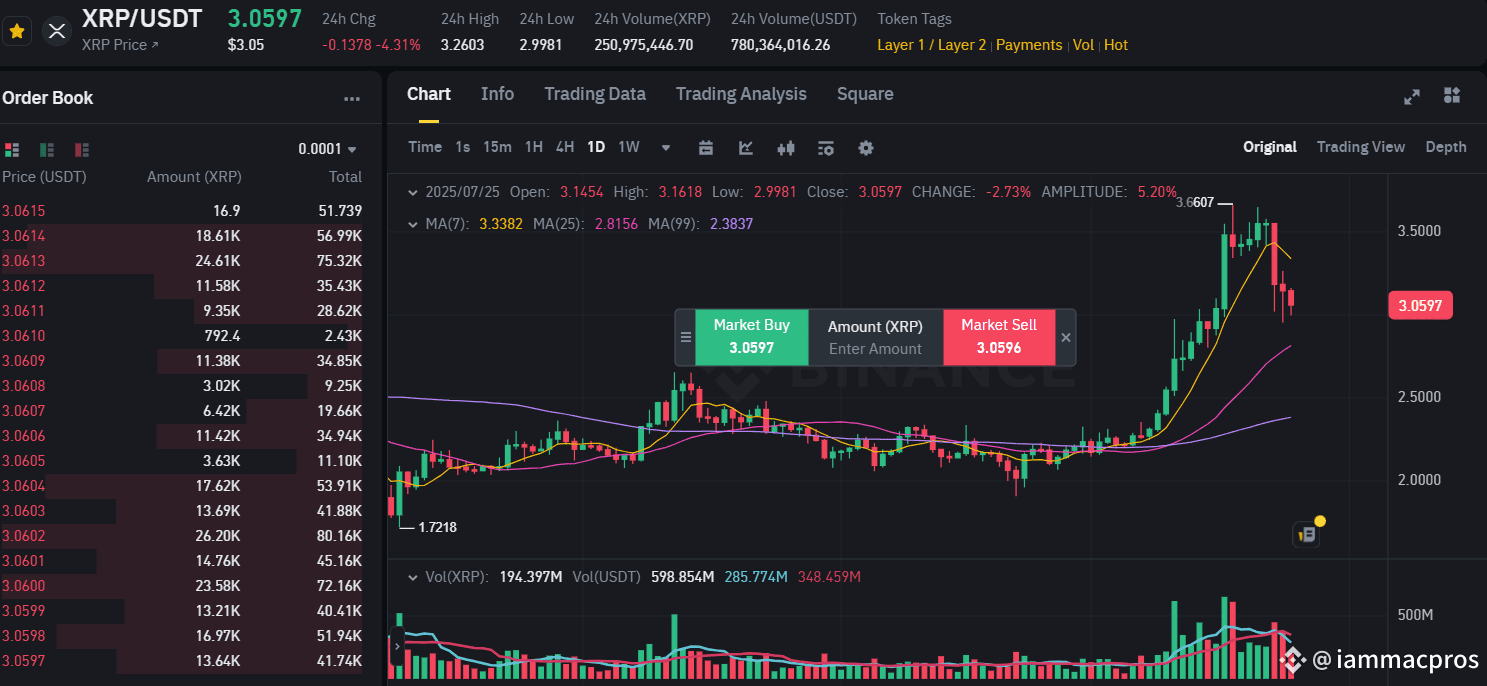Click the MA(99) value 2.3837
This screenshot has width=1487, height=686.
tap(731, 224)
